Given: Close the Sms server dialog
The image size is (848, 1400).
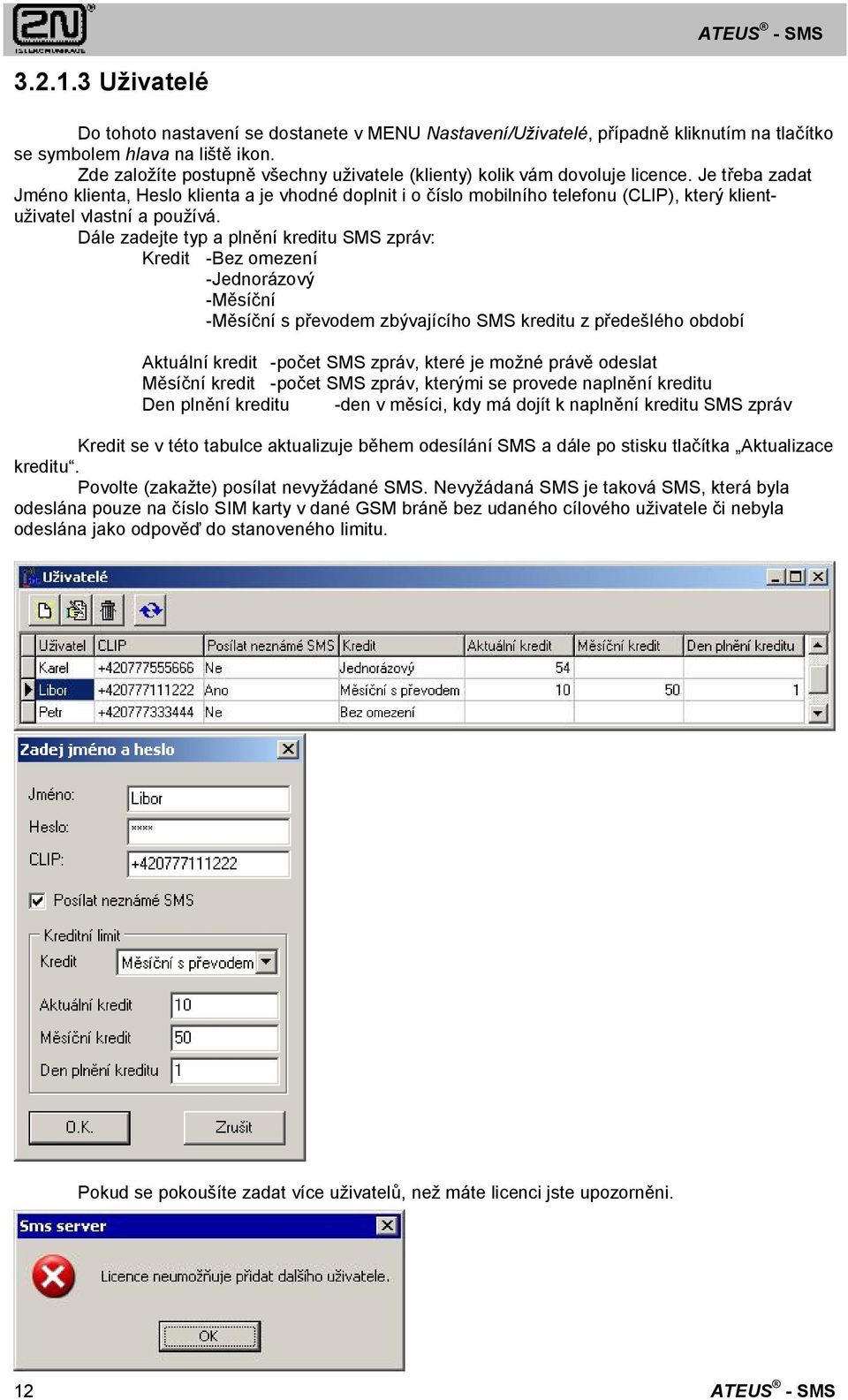Looking at the screenshot, I should pyautogui.click(x=387, y=1226).
